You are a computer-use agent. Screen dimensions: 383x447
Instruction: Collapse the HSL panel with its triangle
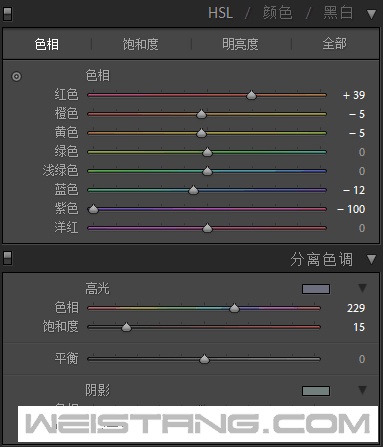coord(371,14)
